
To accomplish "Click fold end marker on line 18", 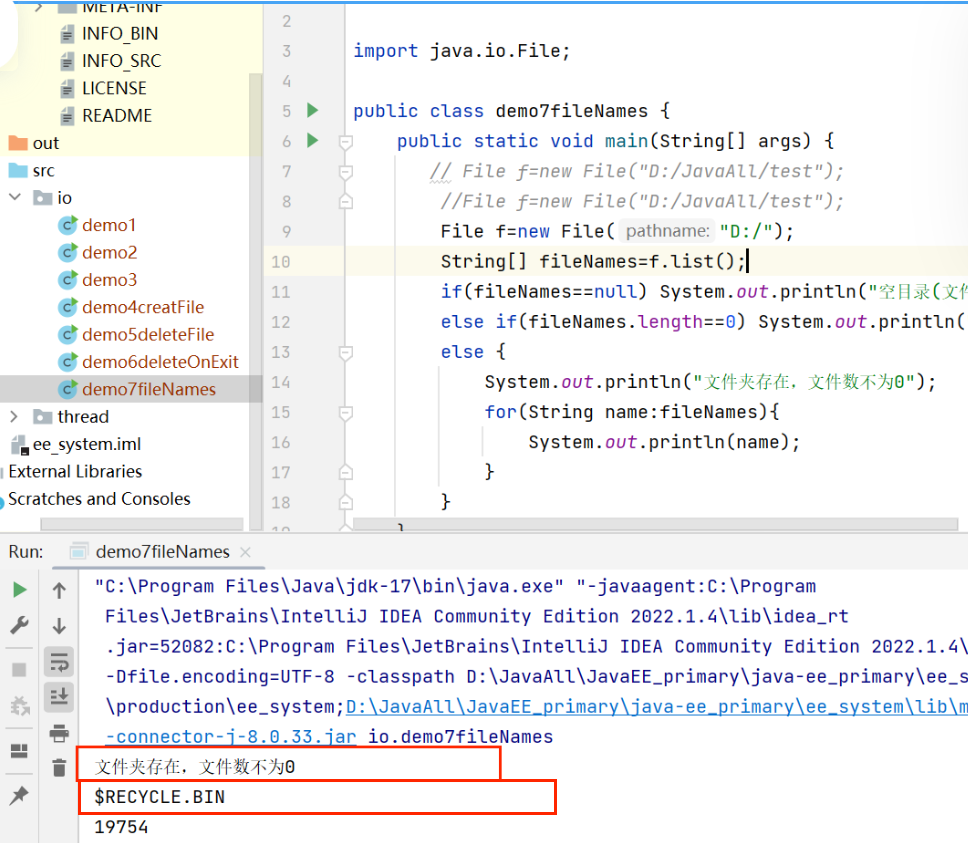I will click(346, 502).
